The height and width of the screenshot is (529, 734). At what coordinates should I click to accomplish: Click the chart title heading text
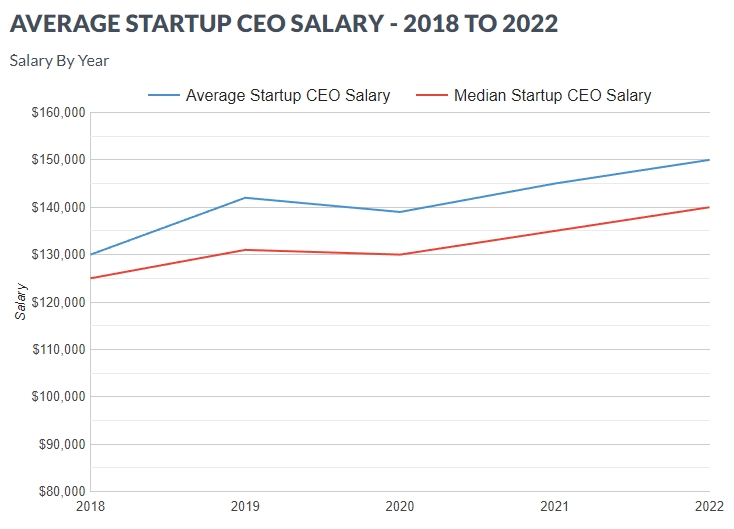pyautogui.click(x=284, y=23)
